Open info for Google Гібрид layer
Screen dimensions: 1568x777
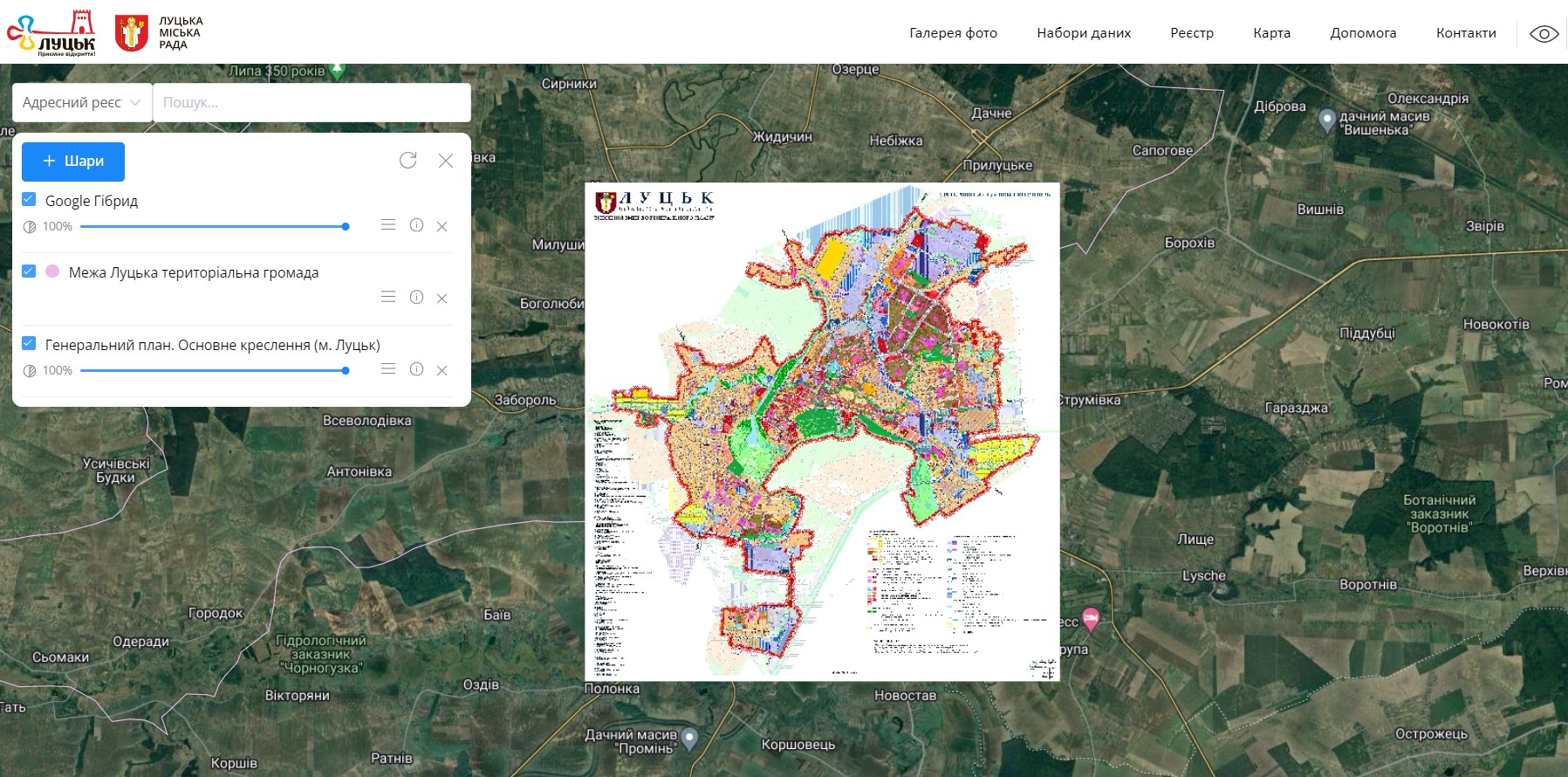(x=416, y=225)
